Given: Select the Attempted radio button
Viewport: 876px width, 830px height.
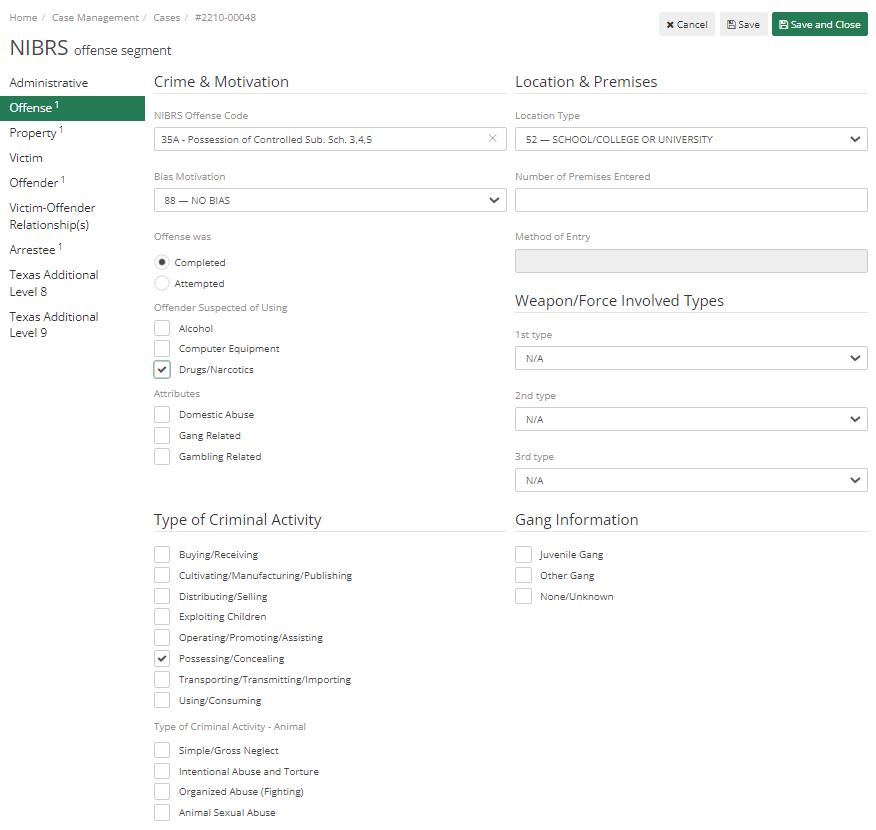Looking at the screenshot, I should pos(161,283).
